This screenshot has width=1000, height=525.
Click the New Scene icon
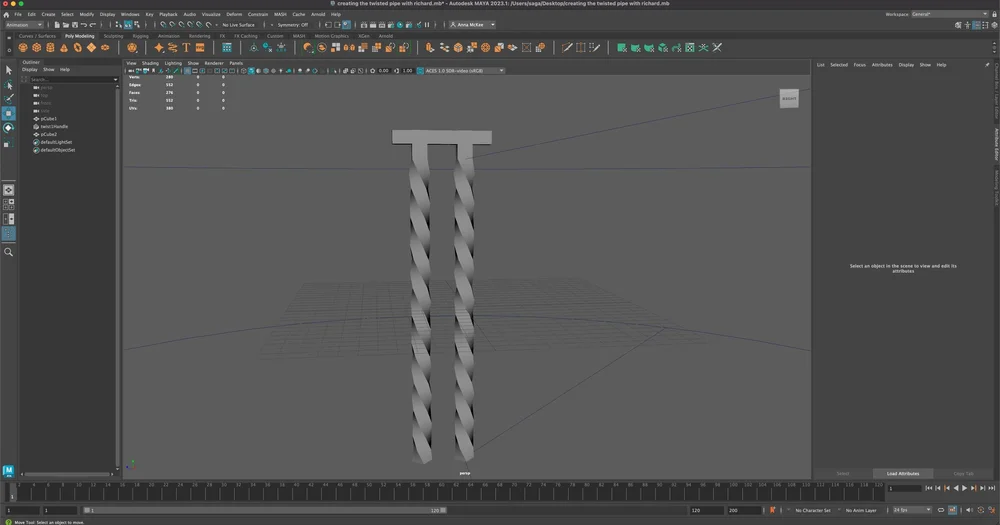(x=57, y=25)
